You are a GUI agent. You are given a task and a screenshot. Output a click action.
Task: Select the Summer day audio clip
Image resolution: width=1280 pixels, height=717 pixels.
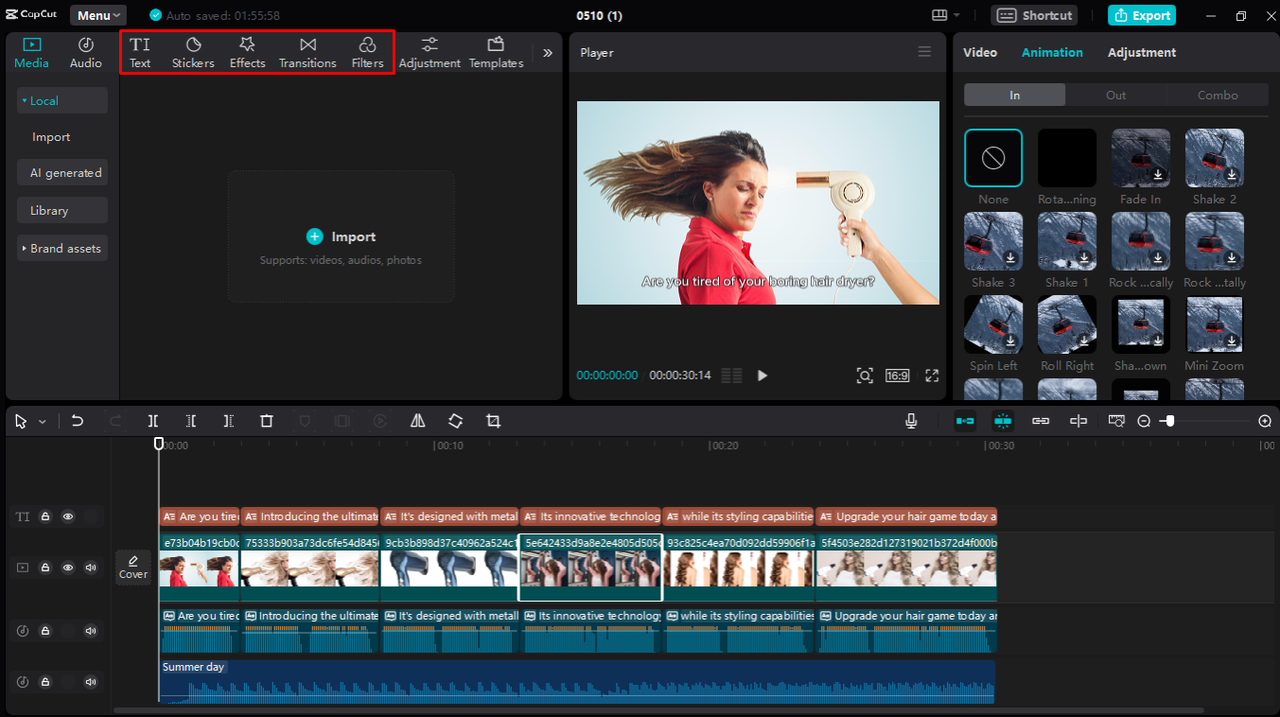tap(577, 681)
